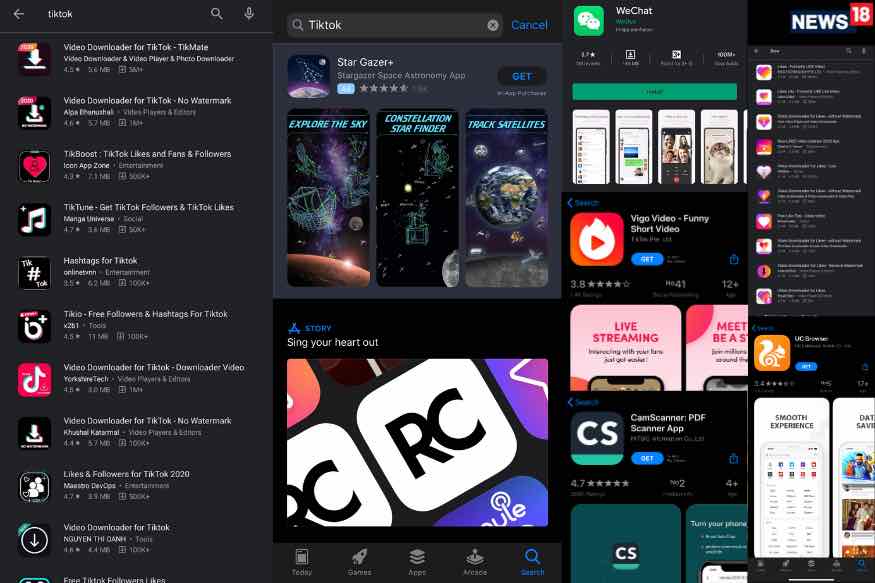Go back to Search from CamScanner page
This screenshot has height=583, width=875.
(x=583, y=402)
